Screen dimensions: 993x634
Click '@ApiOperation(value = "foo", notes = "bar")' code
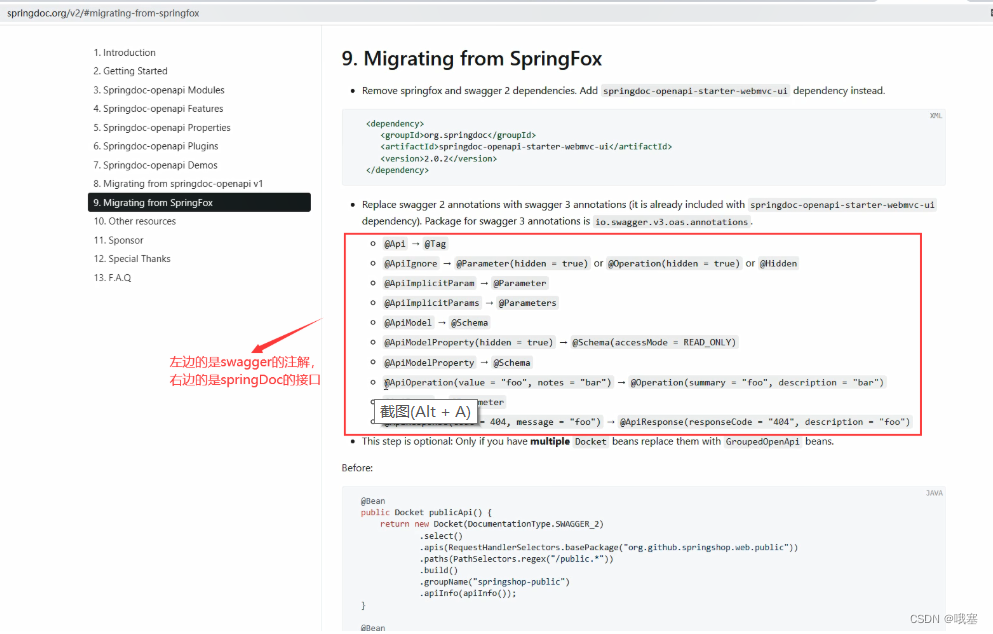498,383
